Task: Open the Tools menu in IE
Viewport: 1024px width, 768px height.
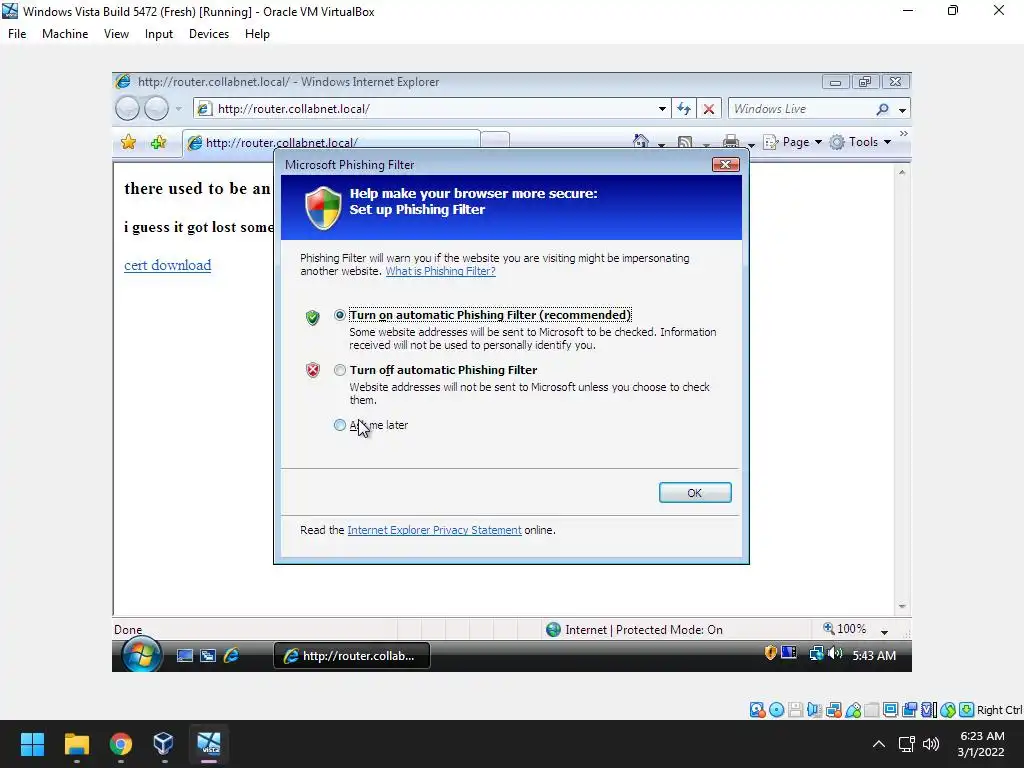Action: 860,142
